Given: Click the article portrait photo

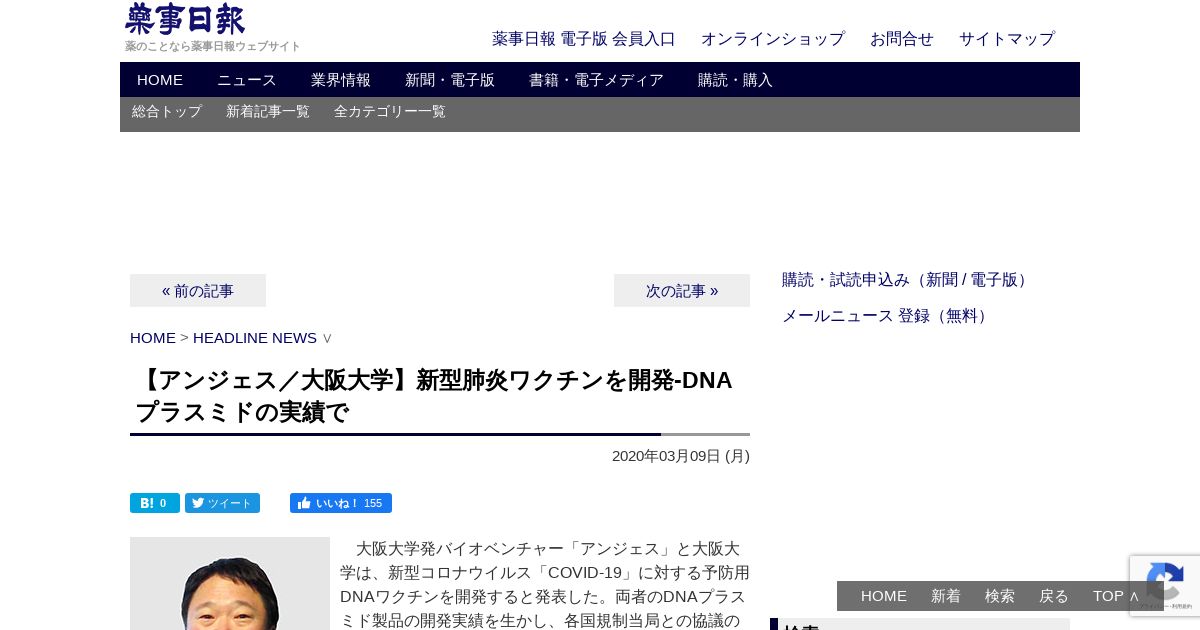Looking at the screenshot, I should [230, 584].
